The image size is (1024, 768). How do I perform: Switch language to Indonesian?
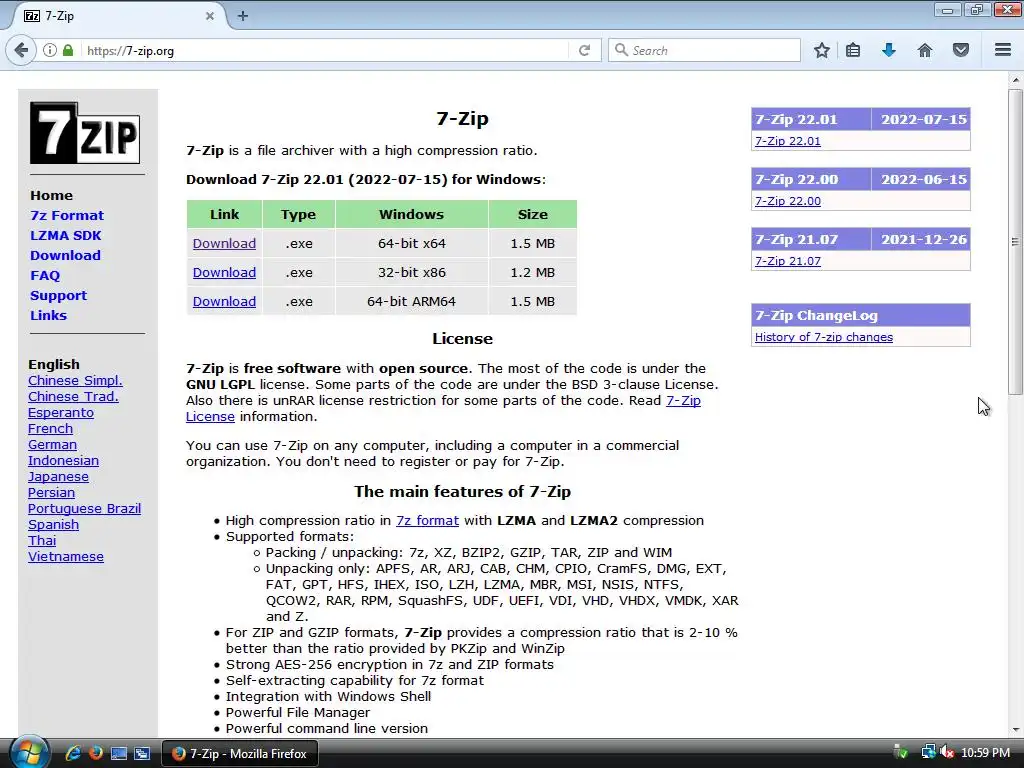tap(63, 460)
